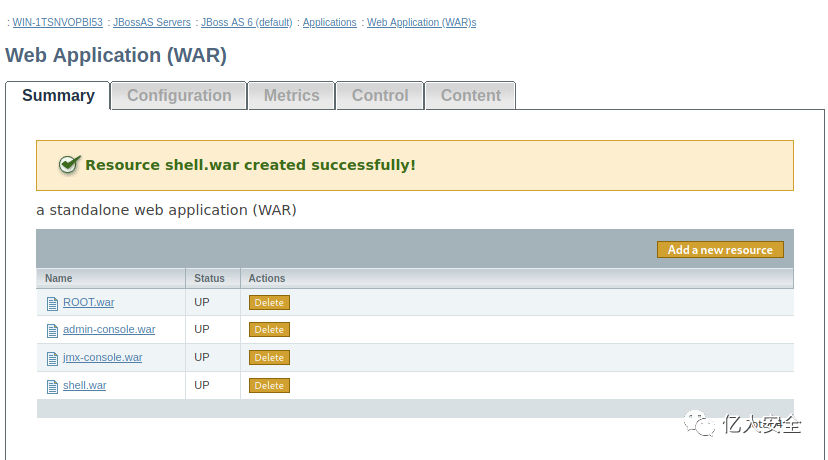
Task: Click the file icon beside ROOT.war
Action: (x=52, y=303)
